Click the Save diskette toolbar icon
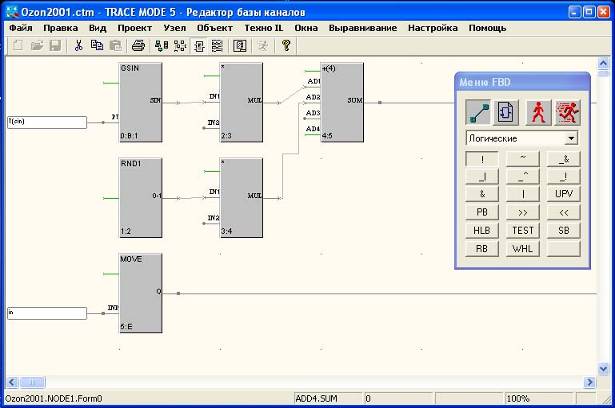 [x=55, y=46]
